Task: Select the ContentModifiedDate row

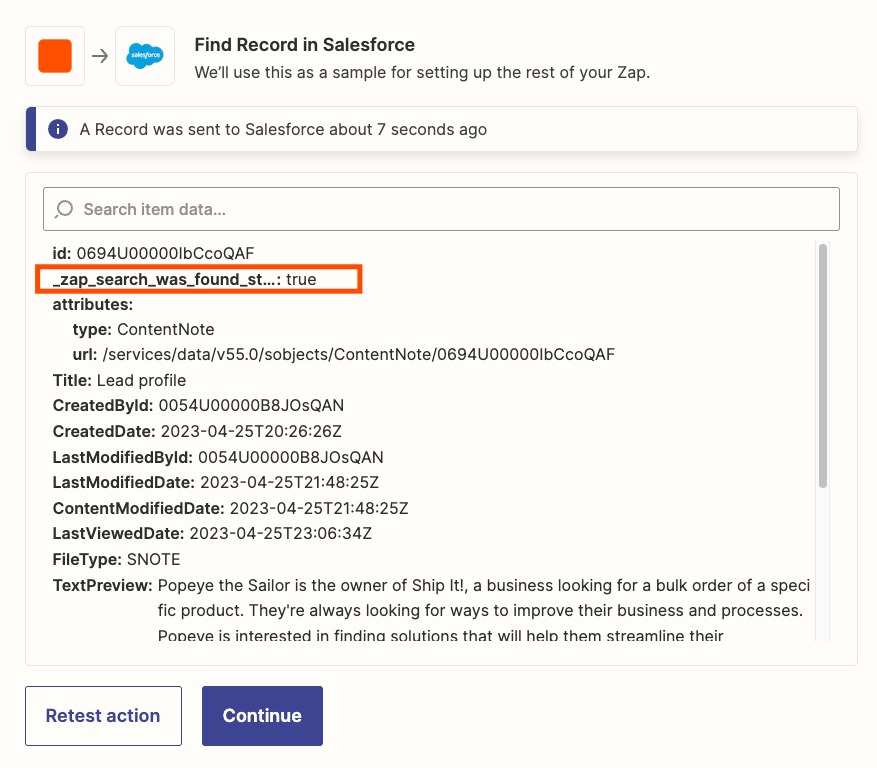Action: [x=230, y=508]
